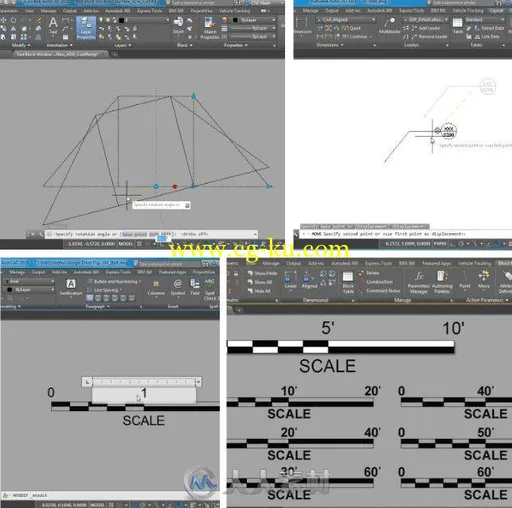The height and width of the screenshot is (508, 512).
Task: Click the Spell Check icon
Action: (210, 289)
